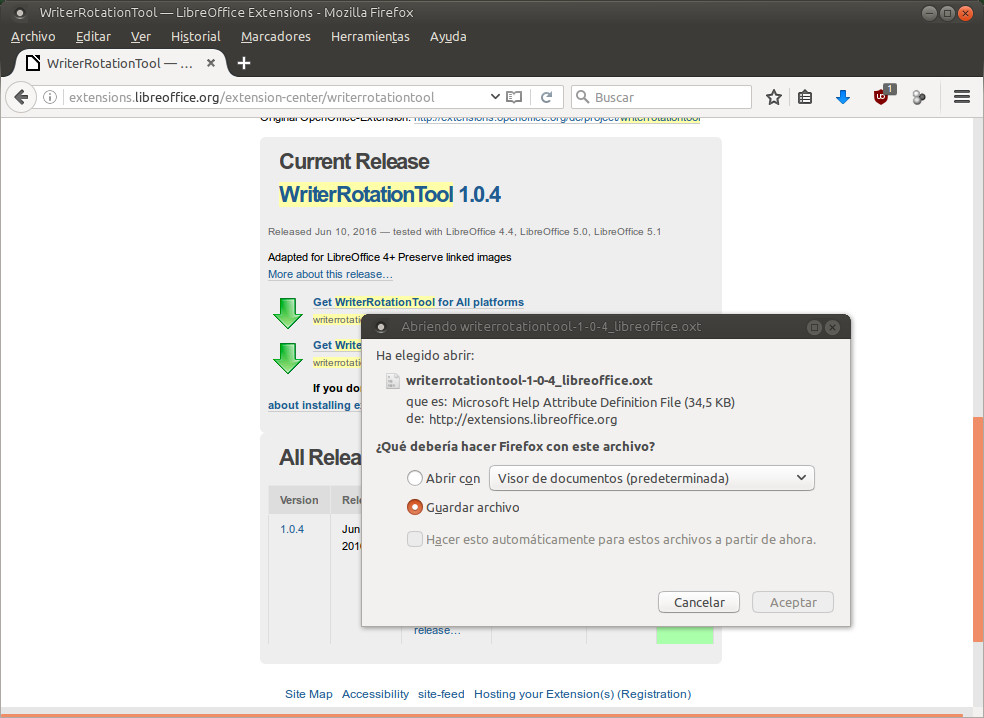Image resolution: width=984 pixels, height=718 pixels.
Task: Open the Ayuda menu
Action: point(448,36)
